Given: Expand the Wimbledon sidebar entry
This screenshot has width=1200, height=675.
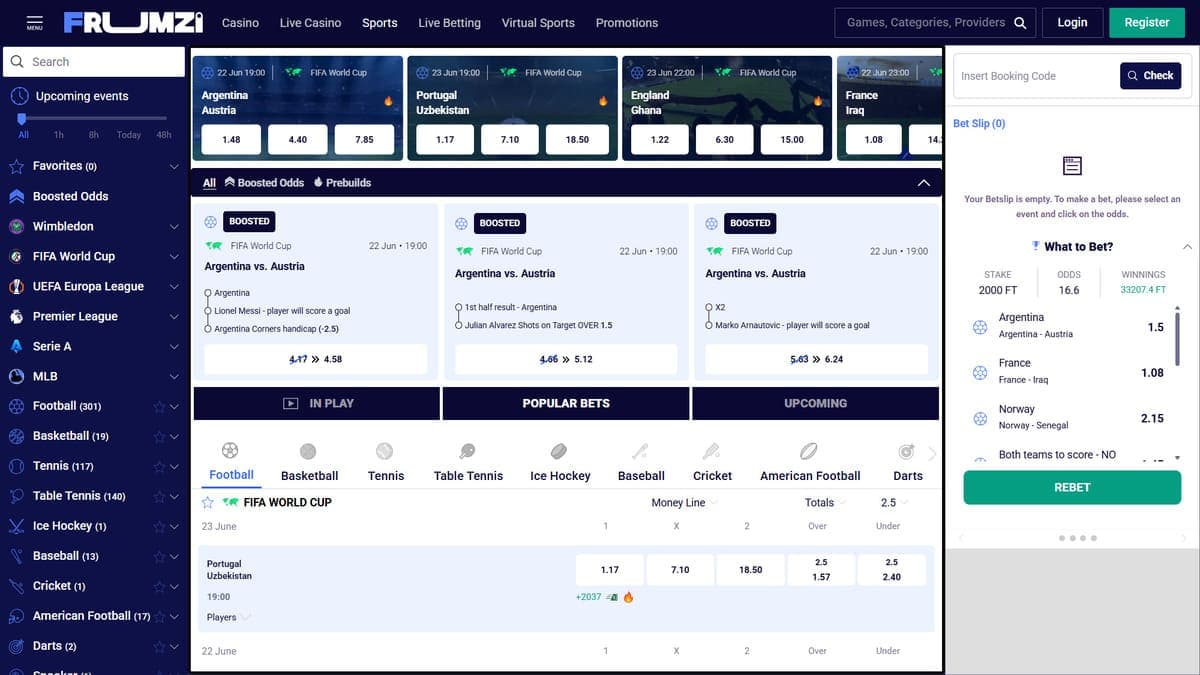Looking at the screenshot, I should [x=174, y=226].
